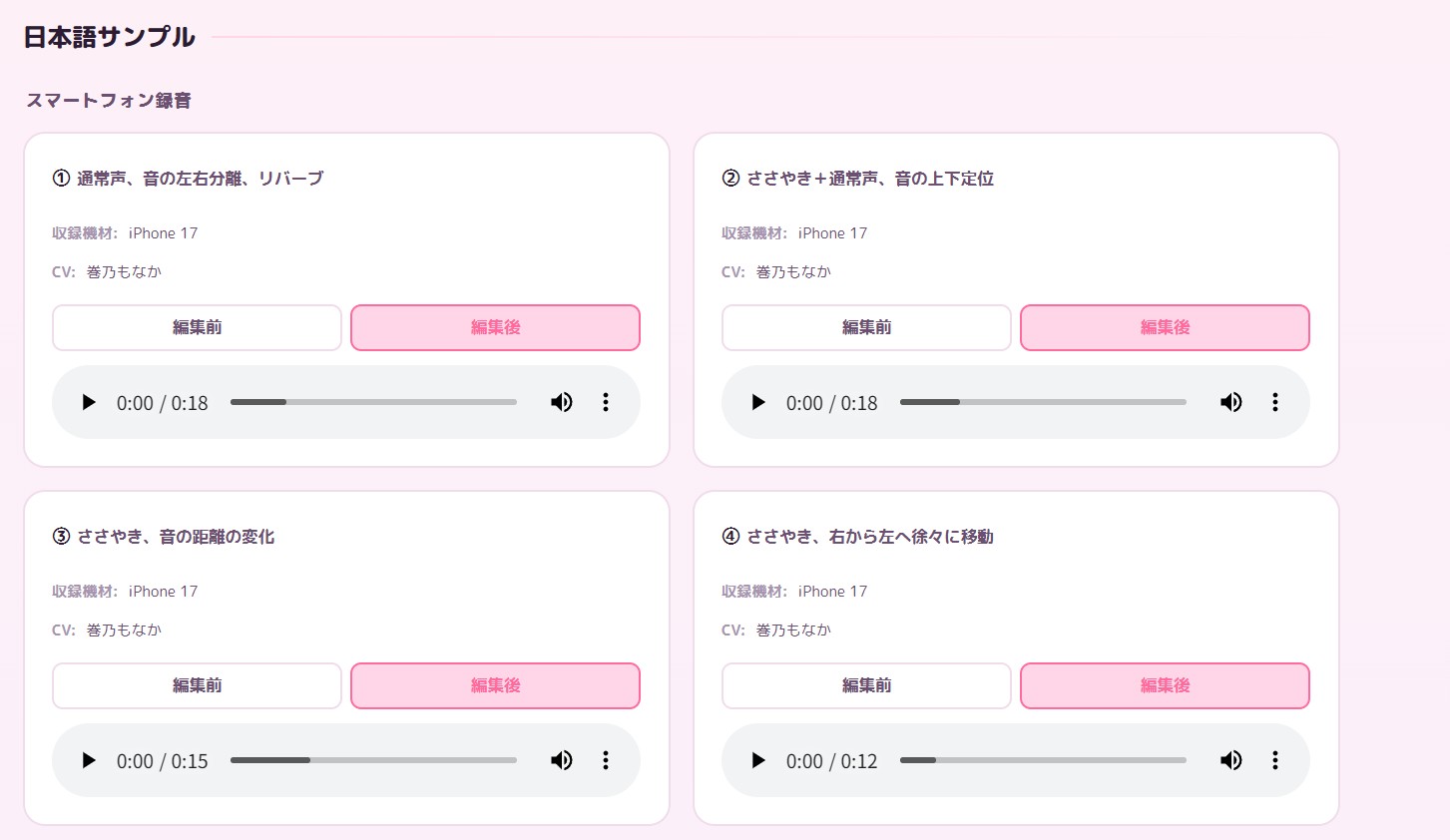Play audio for sample ③ 音の距離の変化
This screenshot has width=1450, height=840.
[x=89, y=760]
